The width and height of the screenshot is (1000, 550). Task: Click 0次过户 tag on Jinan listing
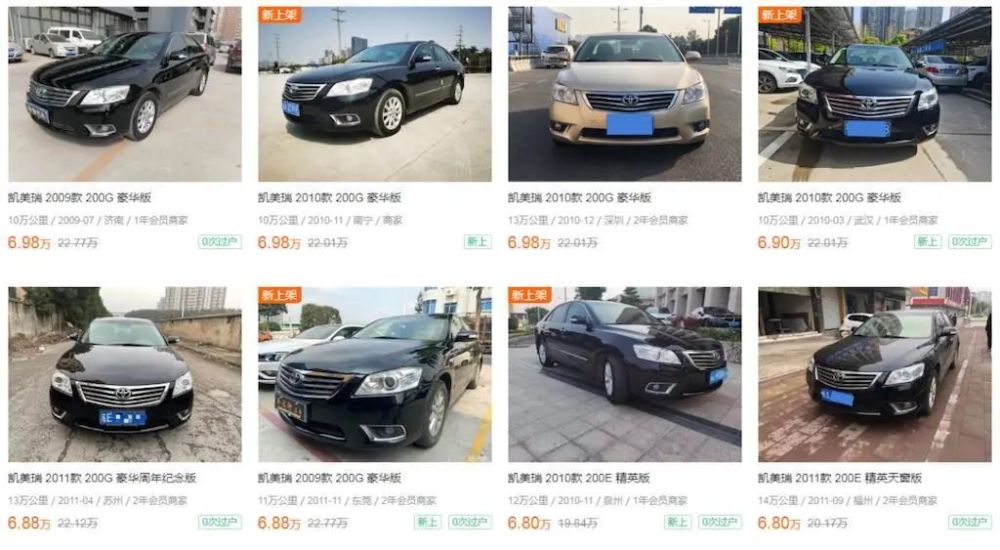point(220,242)
